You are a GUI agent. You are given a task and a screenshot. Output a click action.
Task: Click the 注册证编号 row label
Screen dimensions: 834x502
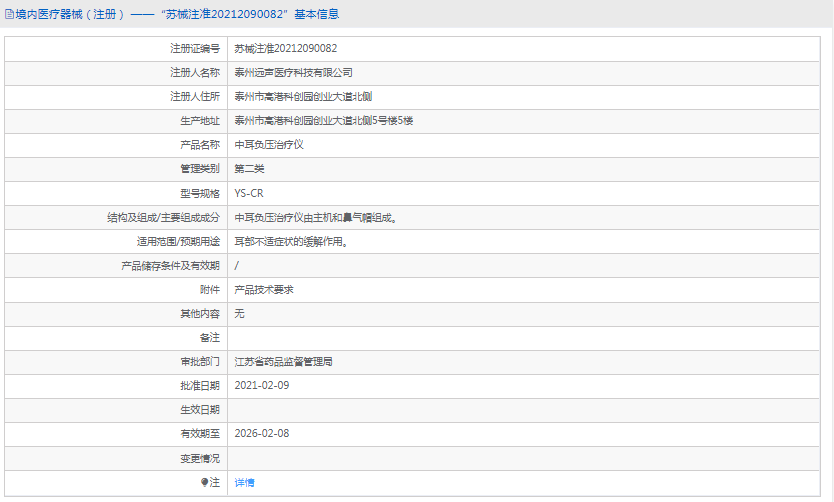pos(195,48)
